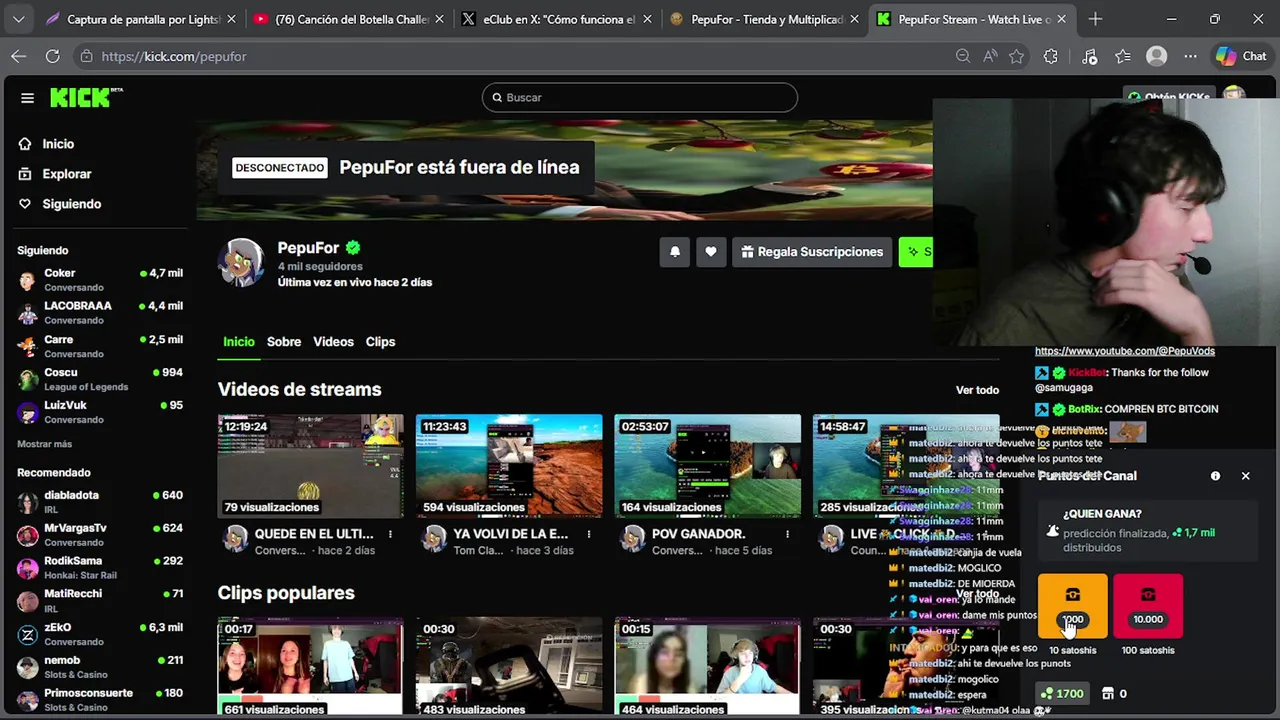Click the heart follow button
The width and height of the screenshot is (1280, 720).
click(x=711, y=252)
